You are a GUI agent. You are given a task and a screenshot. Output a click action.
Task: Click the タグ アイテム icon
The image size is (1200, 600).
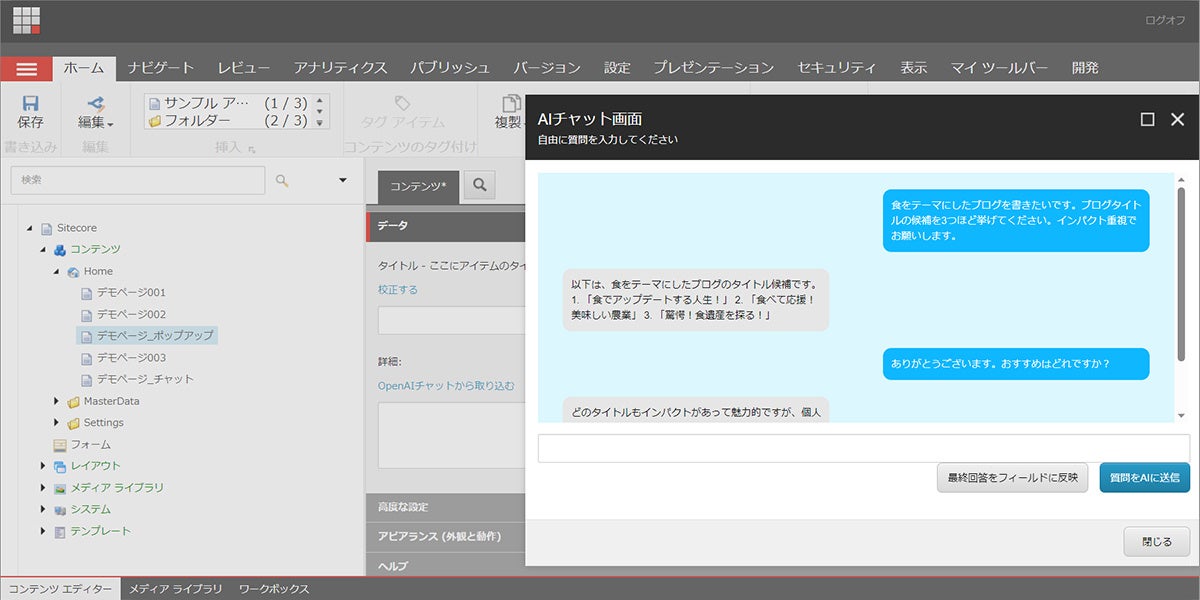coord(403,105)
